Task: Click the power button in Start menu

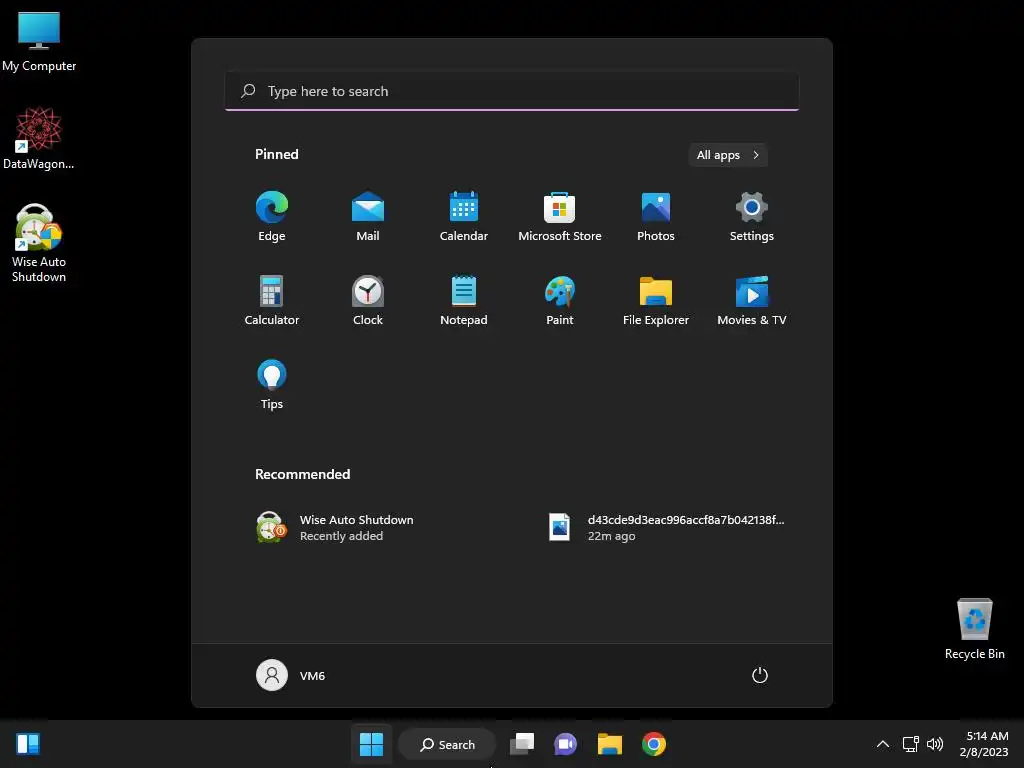Action: click(x=760, y=675)
